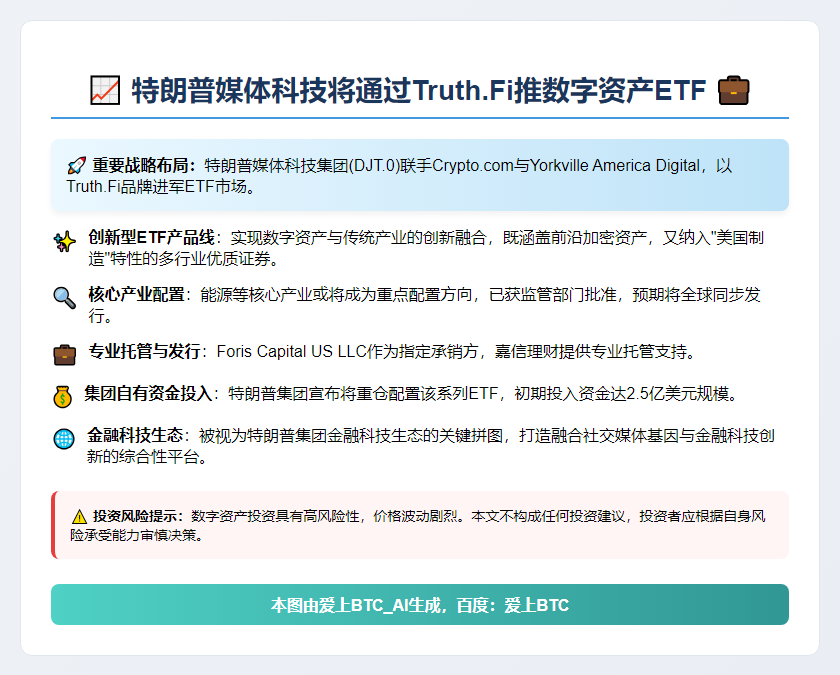The height and width of the screenshot is (675, 840).
Task: Click the bold label 创新型ETF产品线
Action: (x=151, y=237)
